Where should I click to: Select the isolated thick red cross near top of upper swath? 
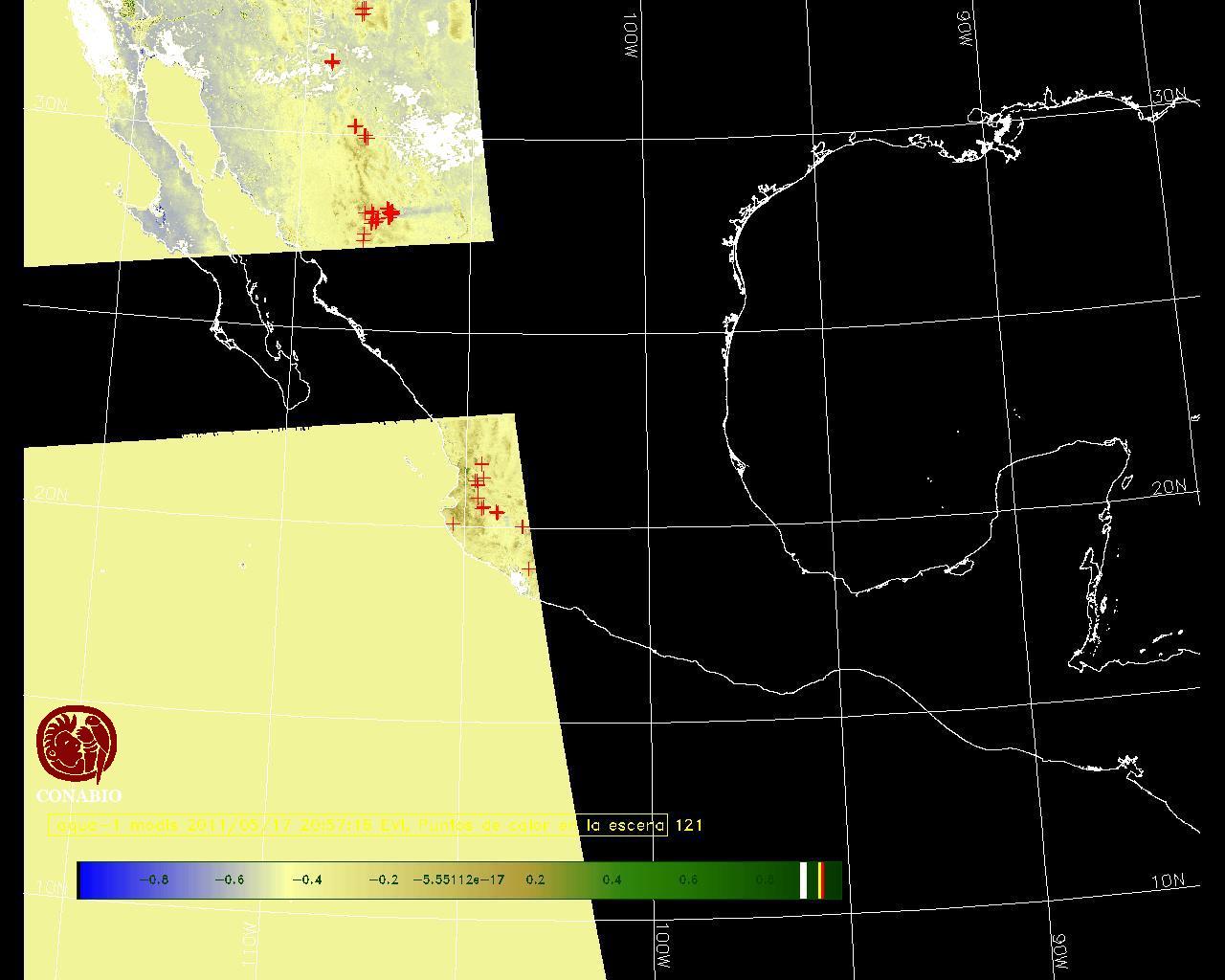click(332, 62)
